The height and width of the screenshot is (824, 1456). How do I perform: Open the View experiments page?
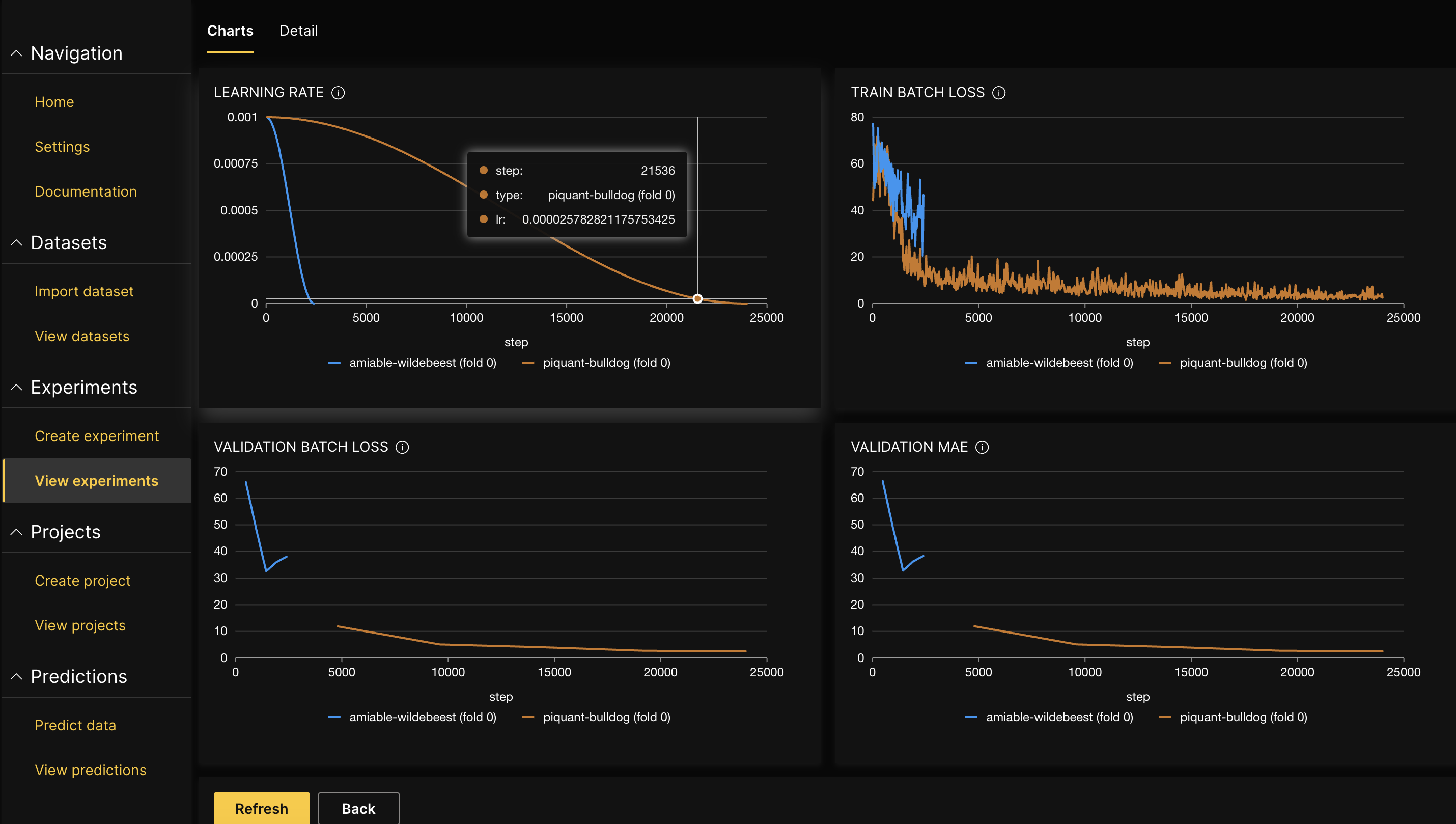pos(96,481)
